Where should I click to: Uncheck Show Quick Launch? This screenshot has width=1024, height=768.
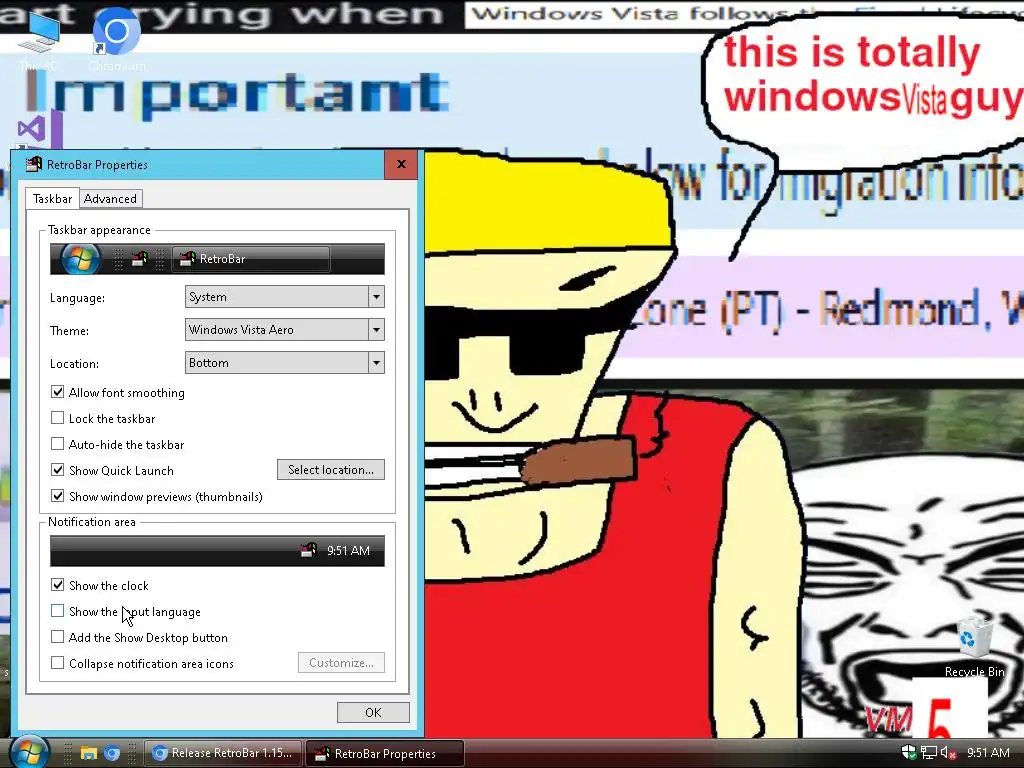coord(57,470)
